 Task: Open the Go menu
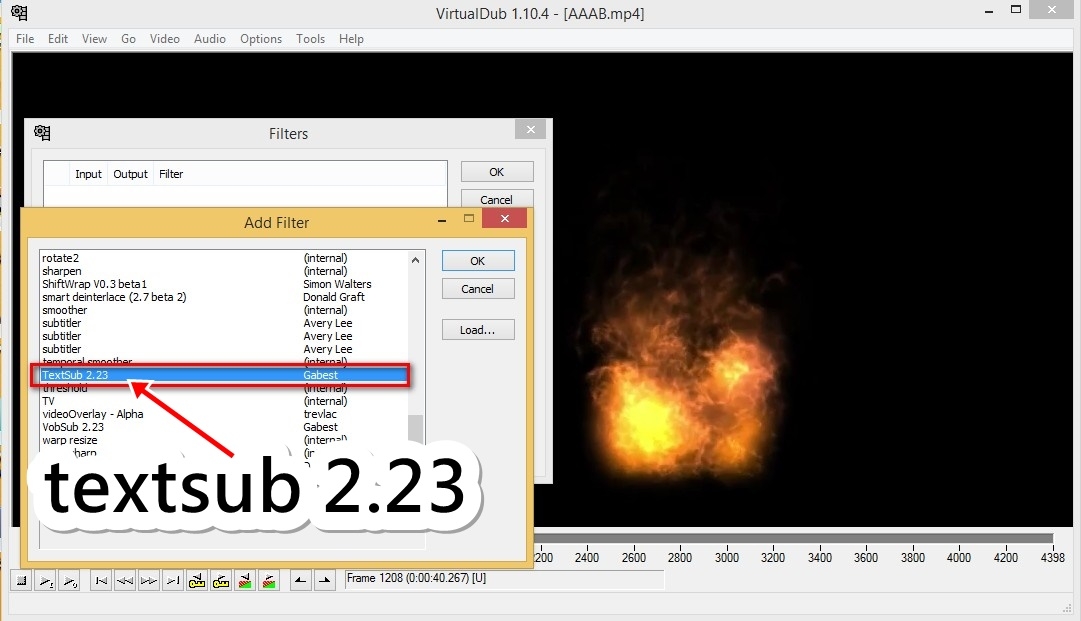pyautogui.click(x=128, y=39)
